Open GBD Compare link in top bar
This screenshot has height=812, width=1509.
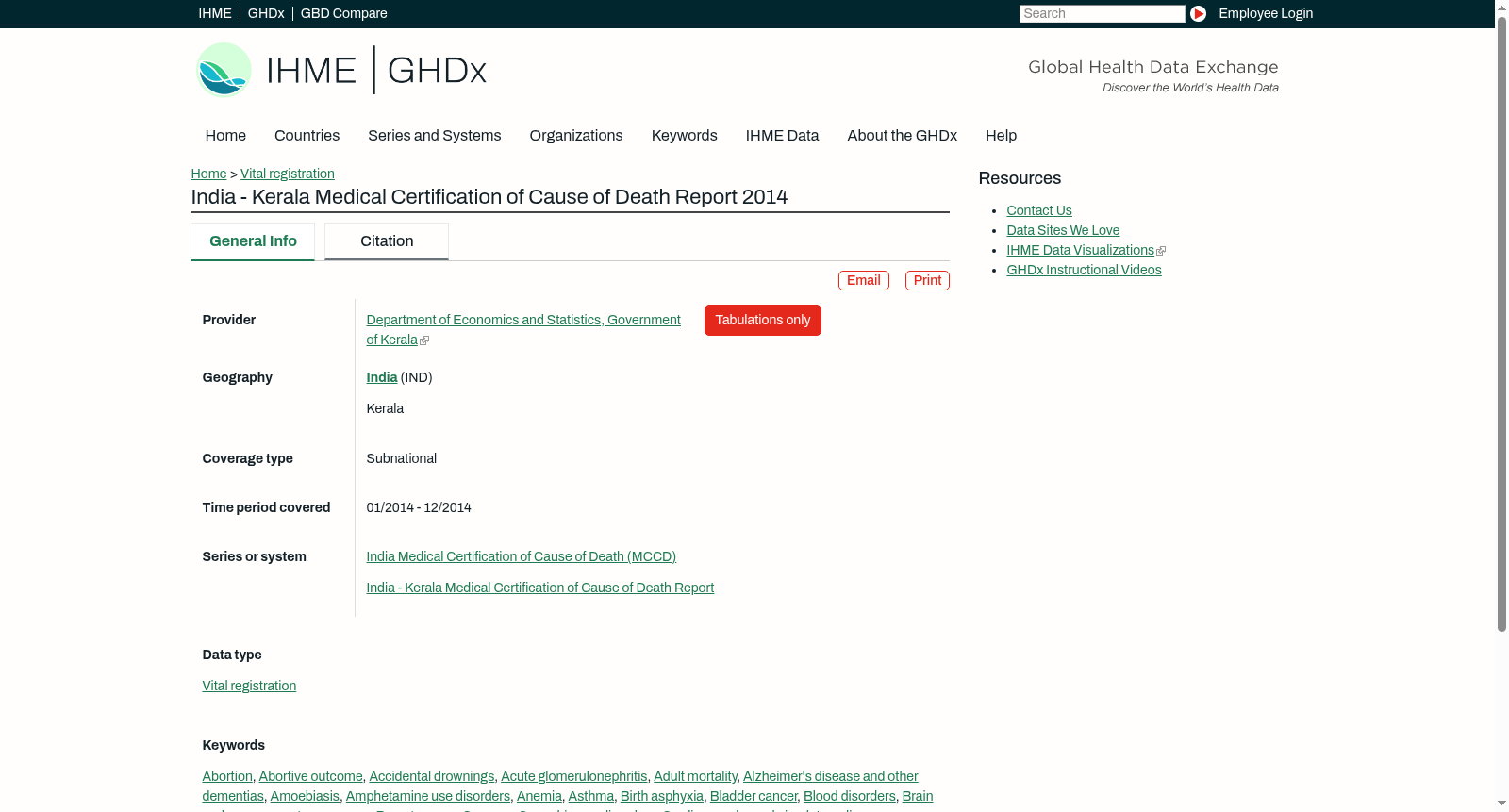click(343, 13)
